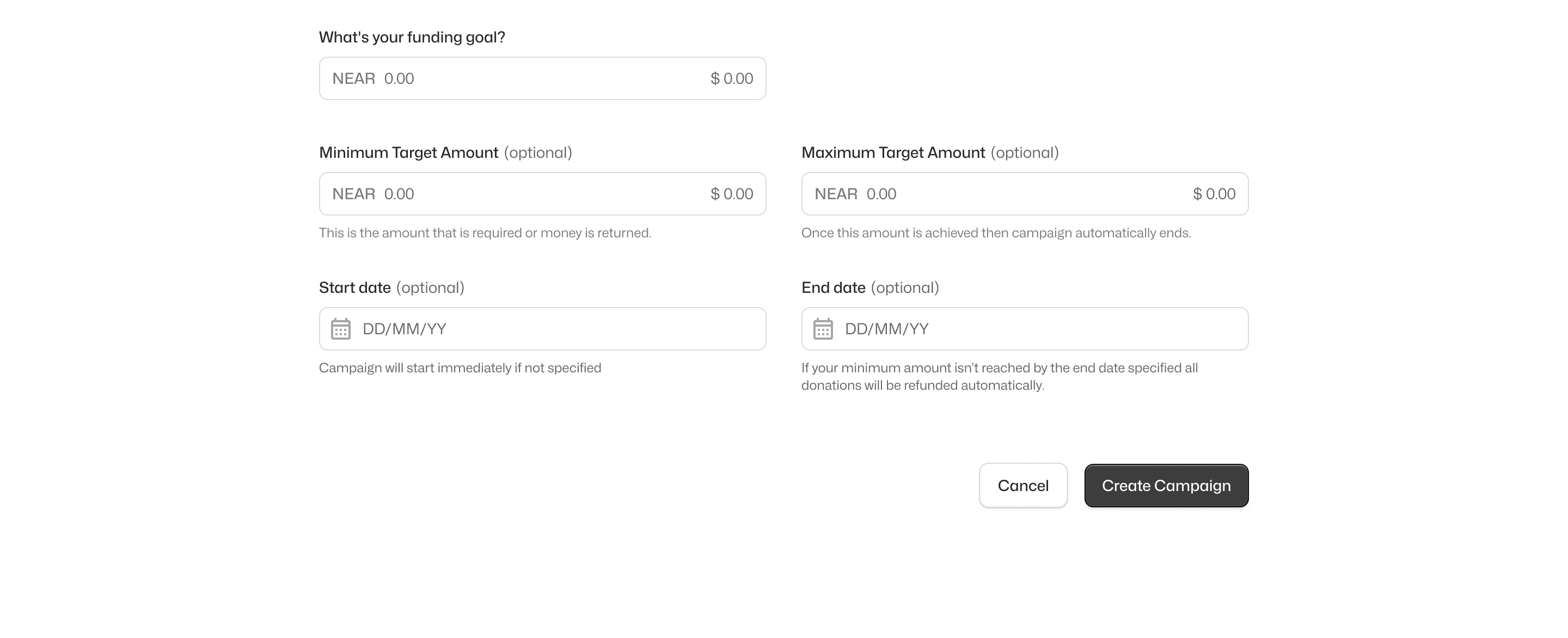Click the Maximum Target Amount label
The height and width of the screenshot is (638, 1568).
tap(893, 153)
